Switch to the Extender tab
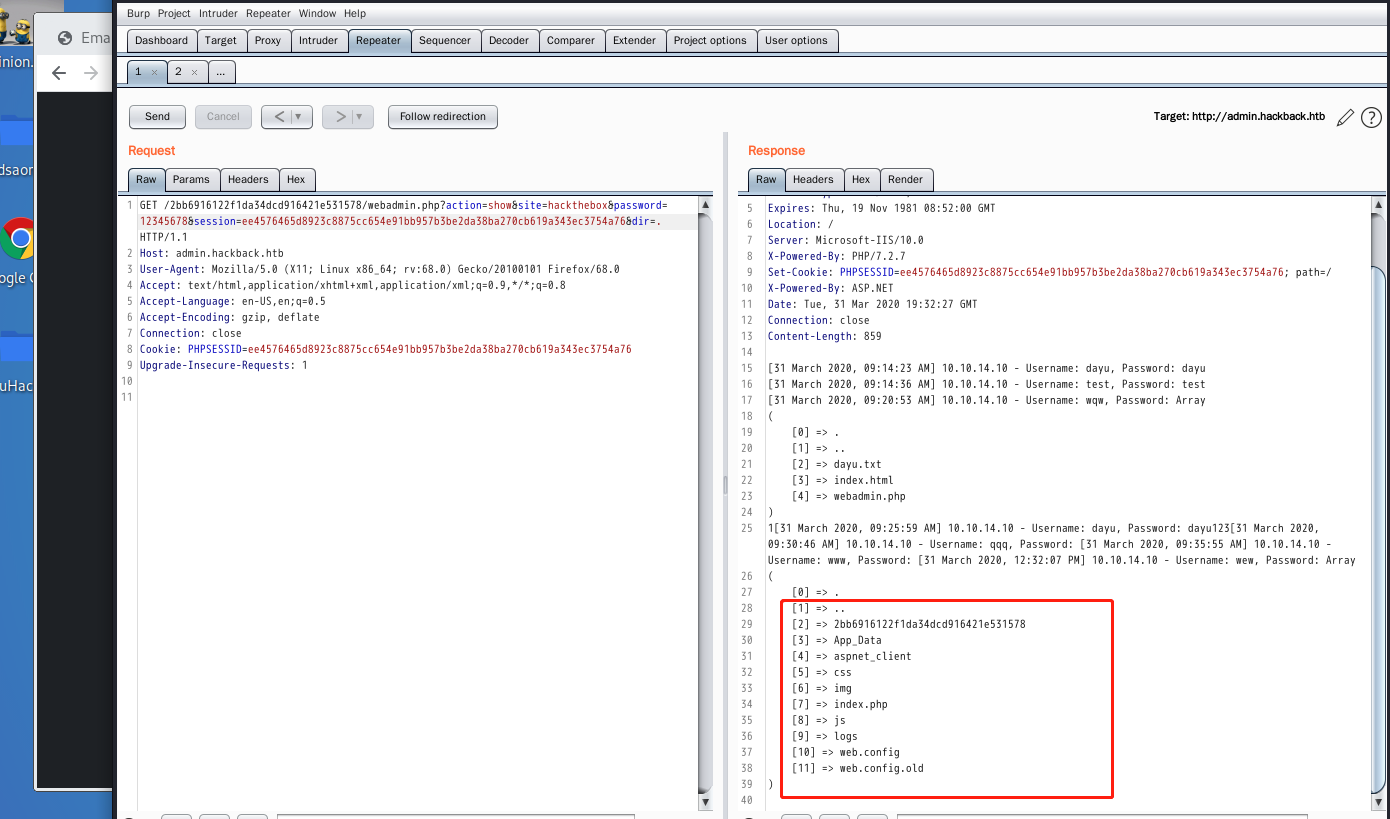Screen dimensions: 1390x819 pyautogui.click(x=635, y=40)
